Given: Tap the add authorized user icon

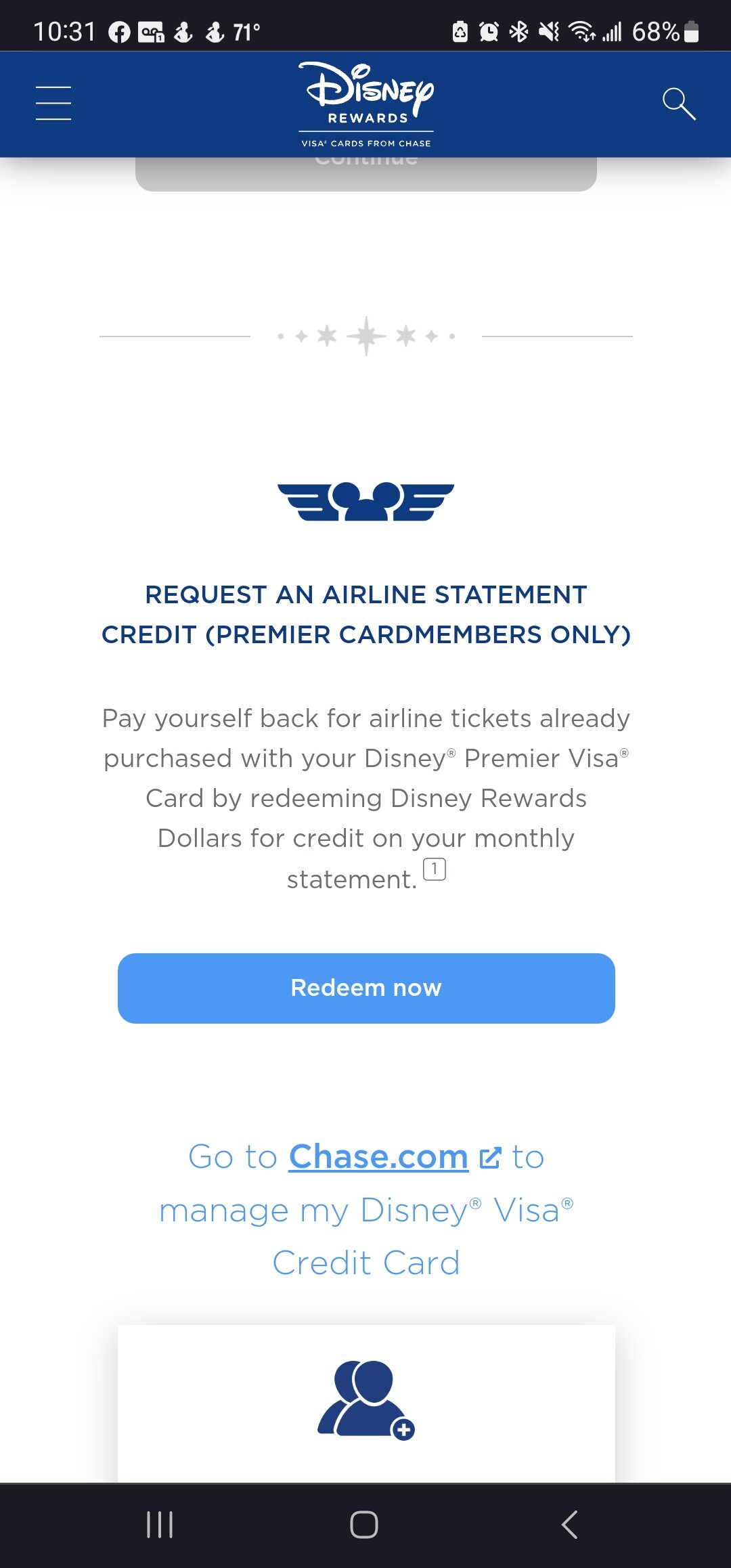Looking at the screenshot, I should [366, 1399].
